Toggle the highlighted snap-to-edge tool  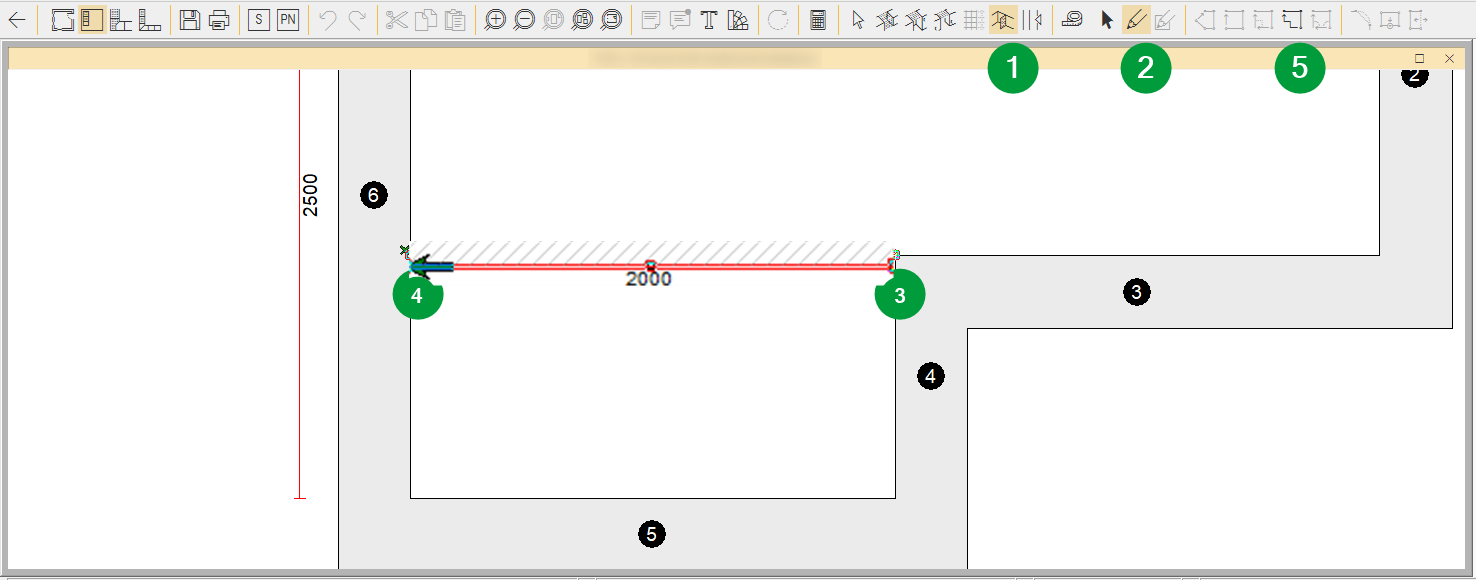(x=1003, y=19)
